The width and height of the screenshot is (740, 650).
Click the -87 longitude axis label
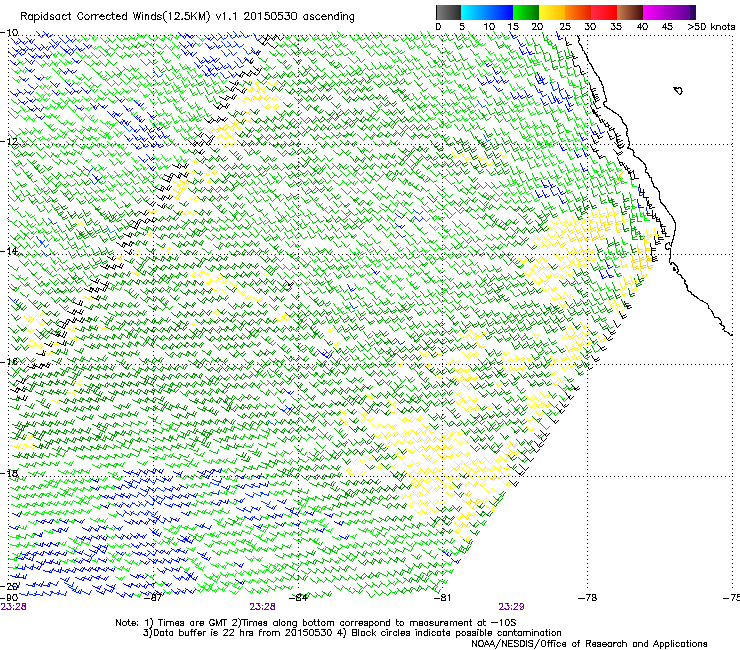pos(153,598)
